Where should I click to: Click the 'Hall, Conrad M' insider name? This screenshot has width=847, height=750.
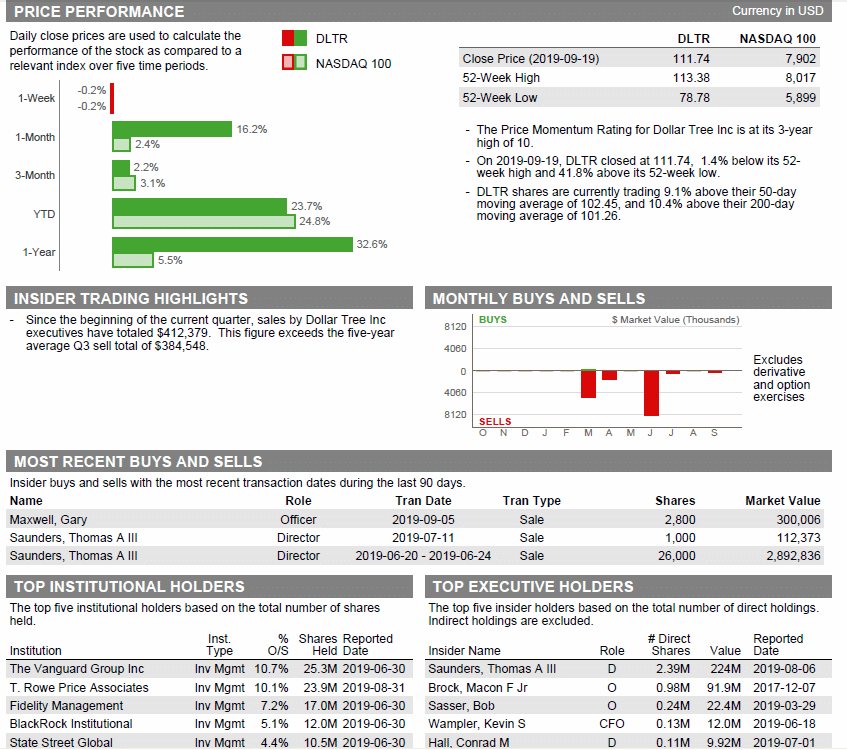tap(468, 743)
